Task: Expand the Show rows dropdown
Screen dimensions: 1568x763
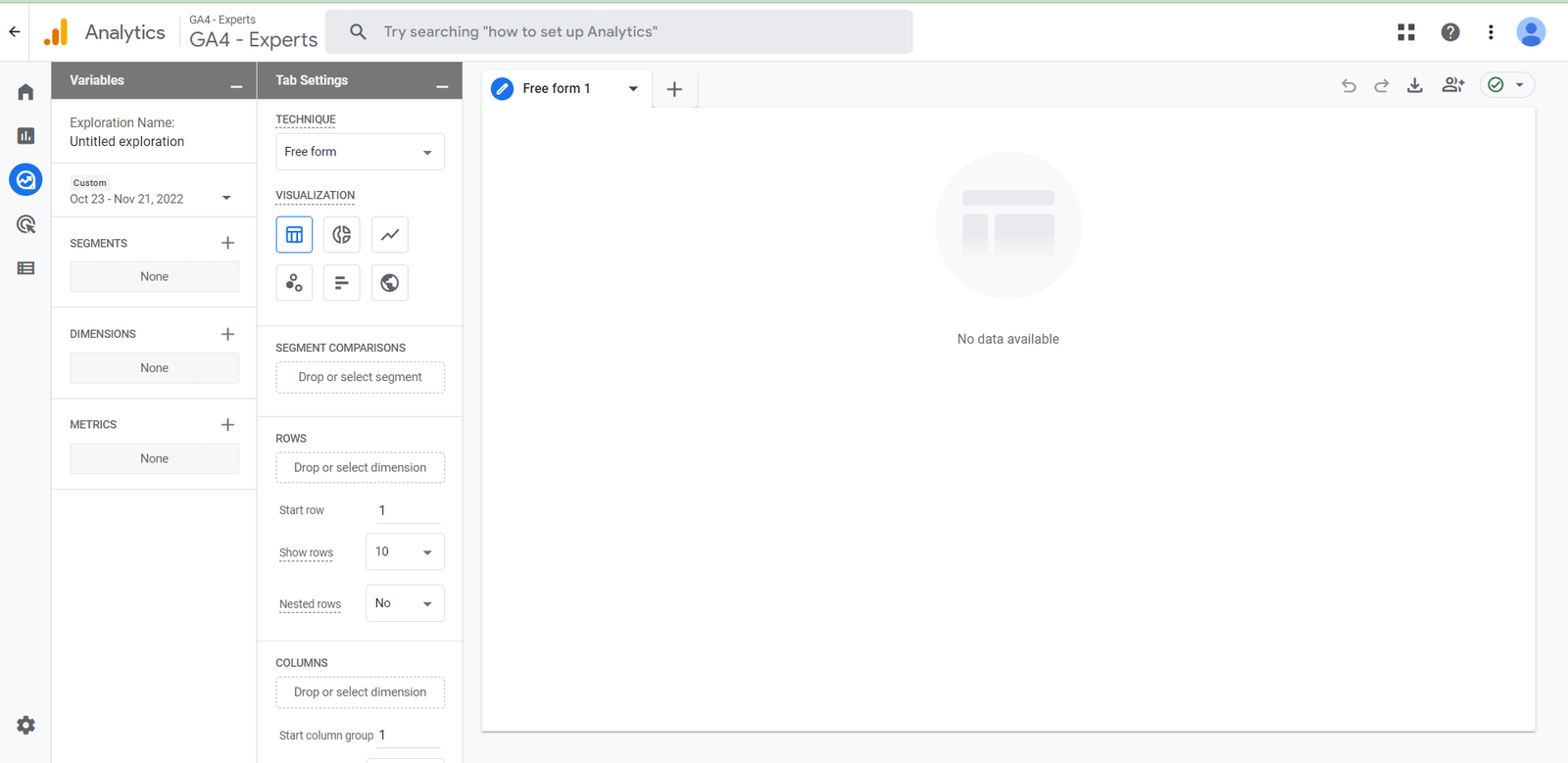Action: [405, 552]
